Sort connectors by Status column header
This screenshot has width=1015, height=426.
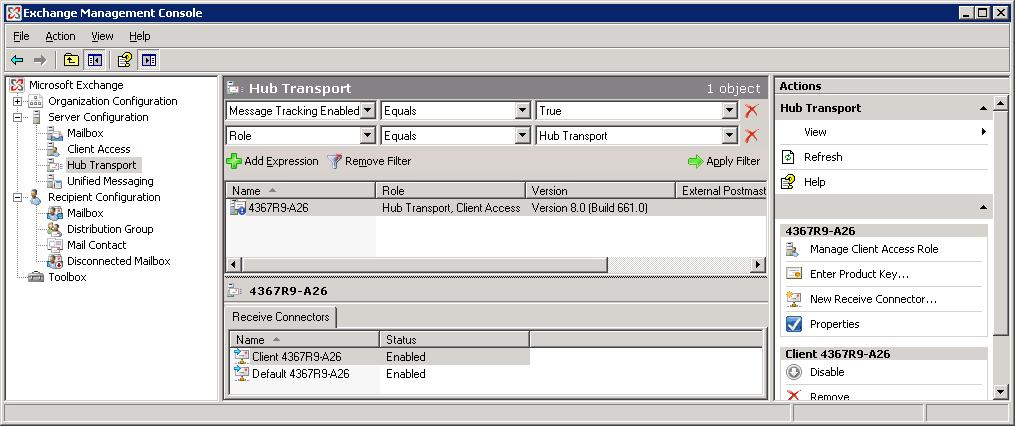pyautogui.click(x=454, y=340)
